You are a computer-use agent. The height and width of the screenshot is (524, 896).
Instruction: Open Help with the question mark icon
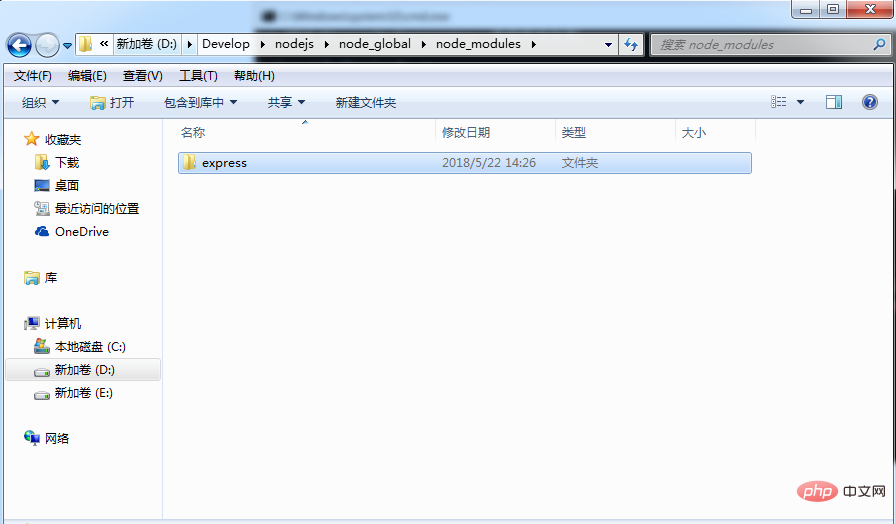tap(870, 102)
